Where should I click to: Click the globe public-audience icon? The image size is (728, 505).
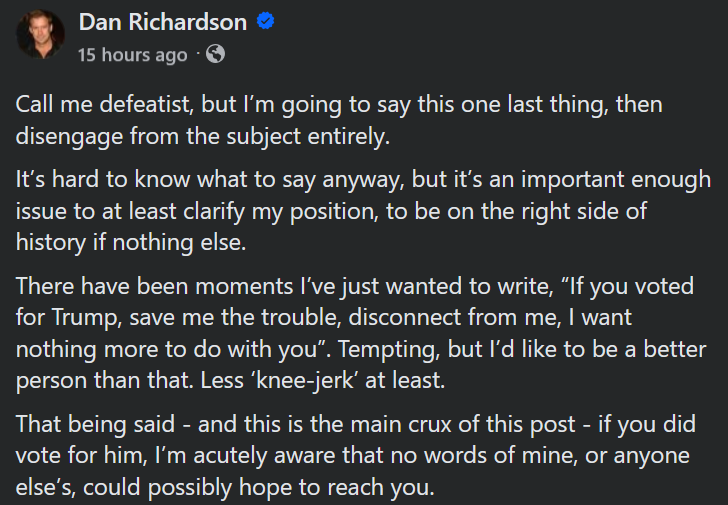click(215, 54)
